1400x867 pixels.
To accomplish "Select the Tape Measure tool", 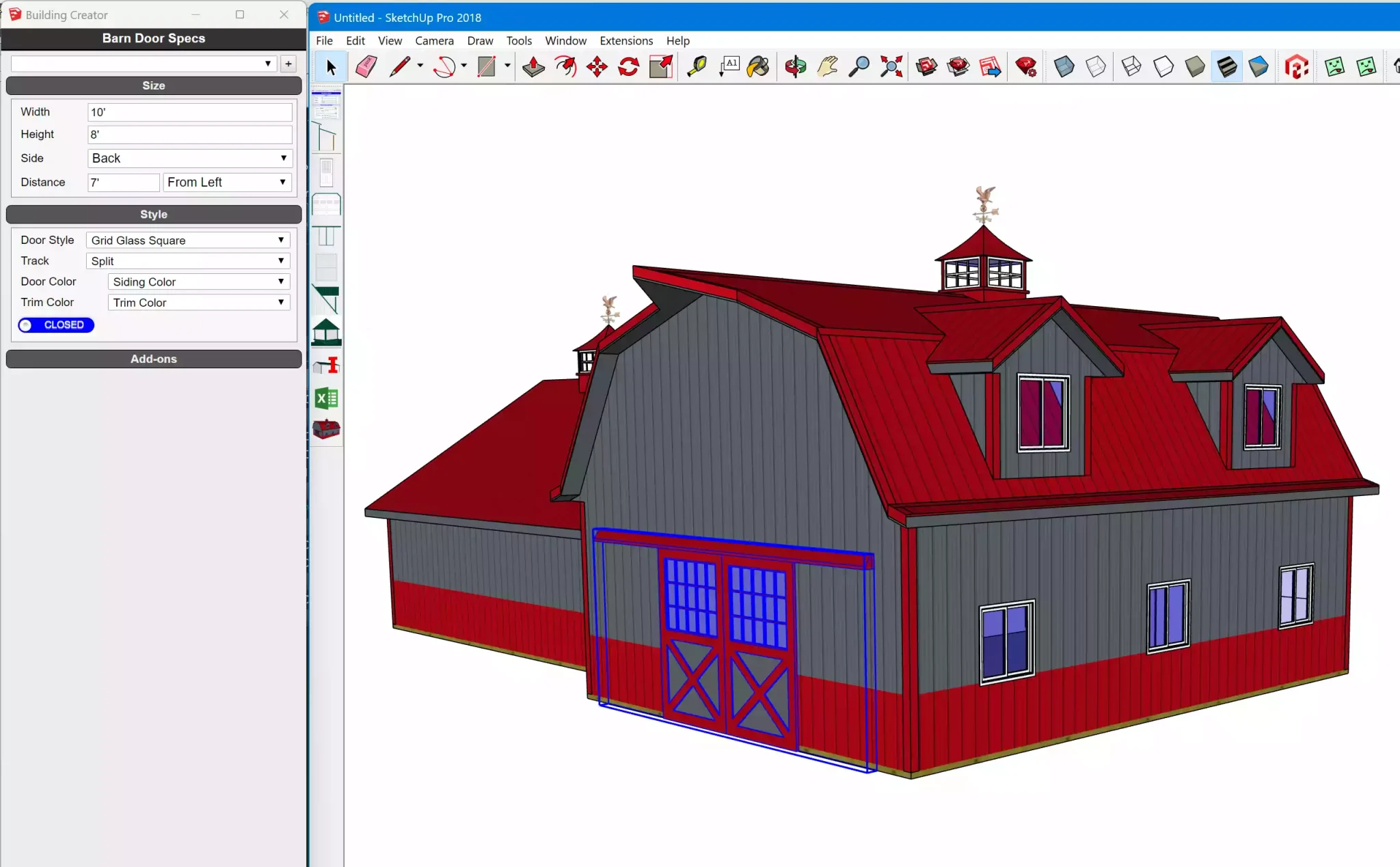I will tap(697, 66).
